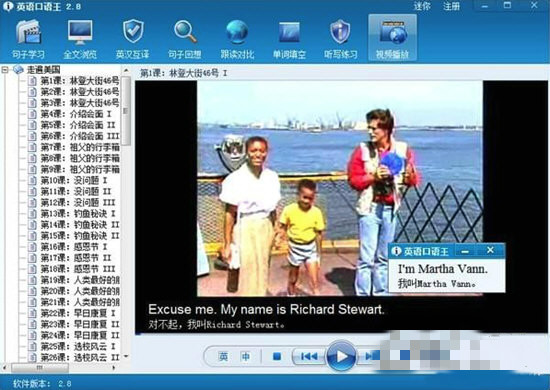Select lesson 第21课: 人类最好的
Screen dimensions: 550x390
(80, 302)
